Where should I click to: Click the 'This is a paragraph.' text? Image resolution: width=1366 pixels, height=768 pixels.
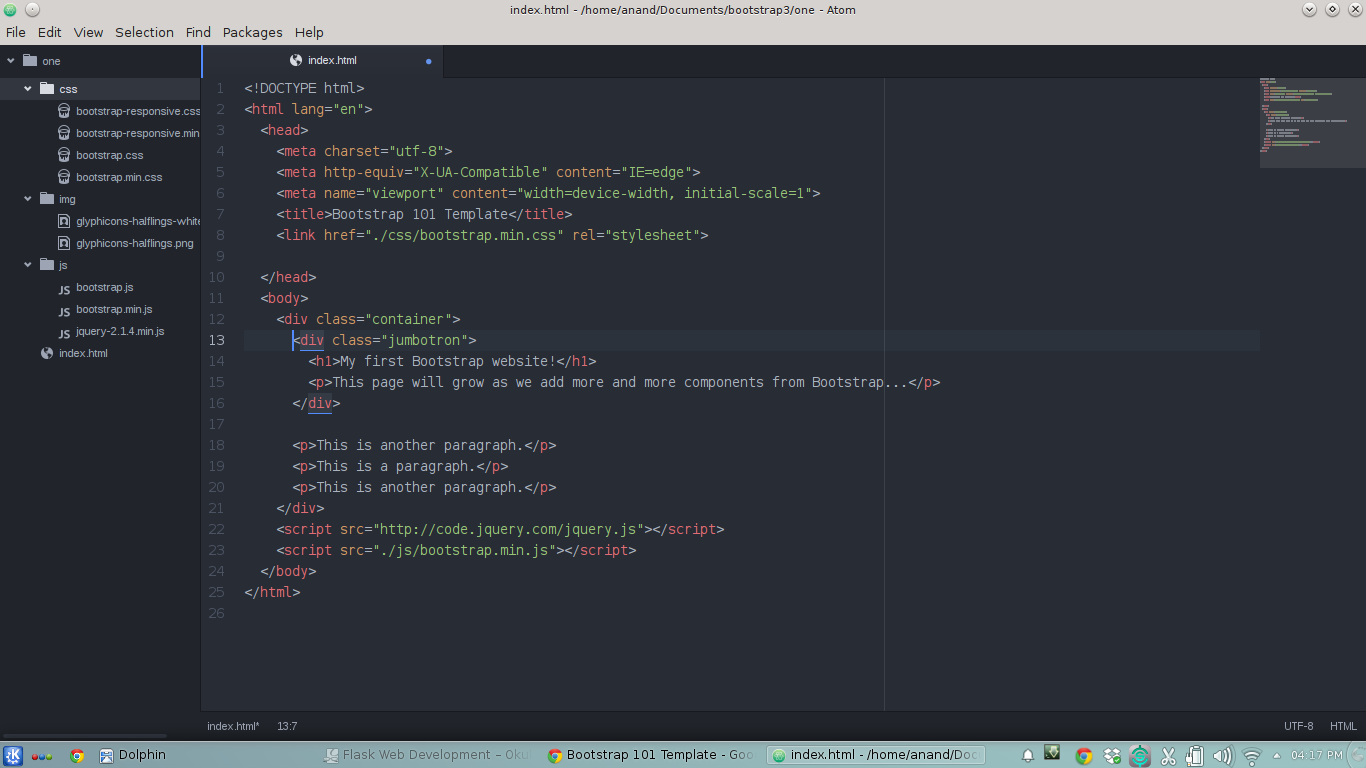click(396, 466)
